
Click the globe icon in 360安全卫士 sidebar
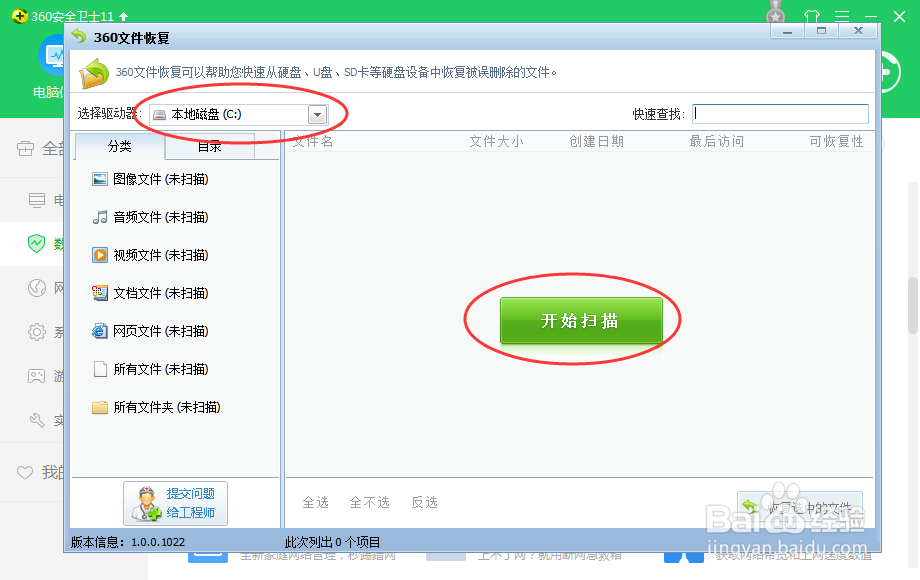[36, 288]
